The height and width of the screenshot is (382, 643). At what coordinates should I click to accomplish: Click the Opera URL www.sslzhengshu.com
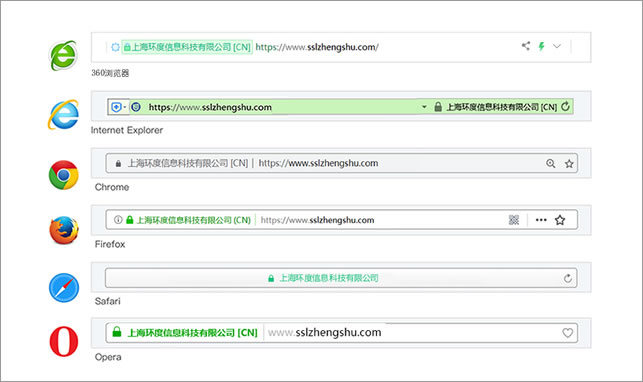point(325,332)
